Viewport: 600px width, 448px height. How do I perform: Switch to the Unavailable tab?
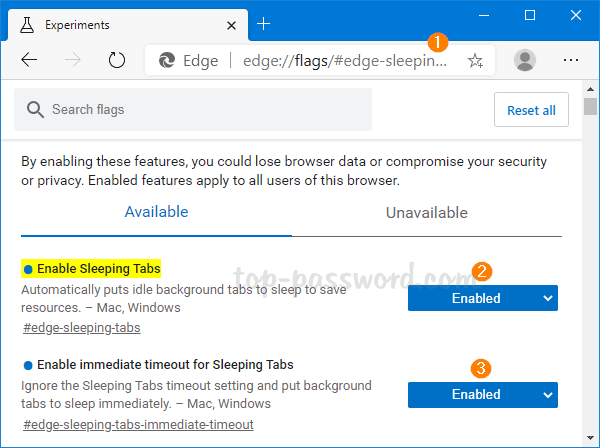[426, 212]
